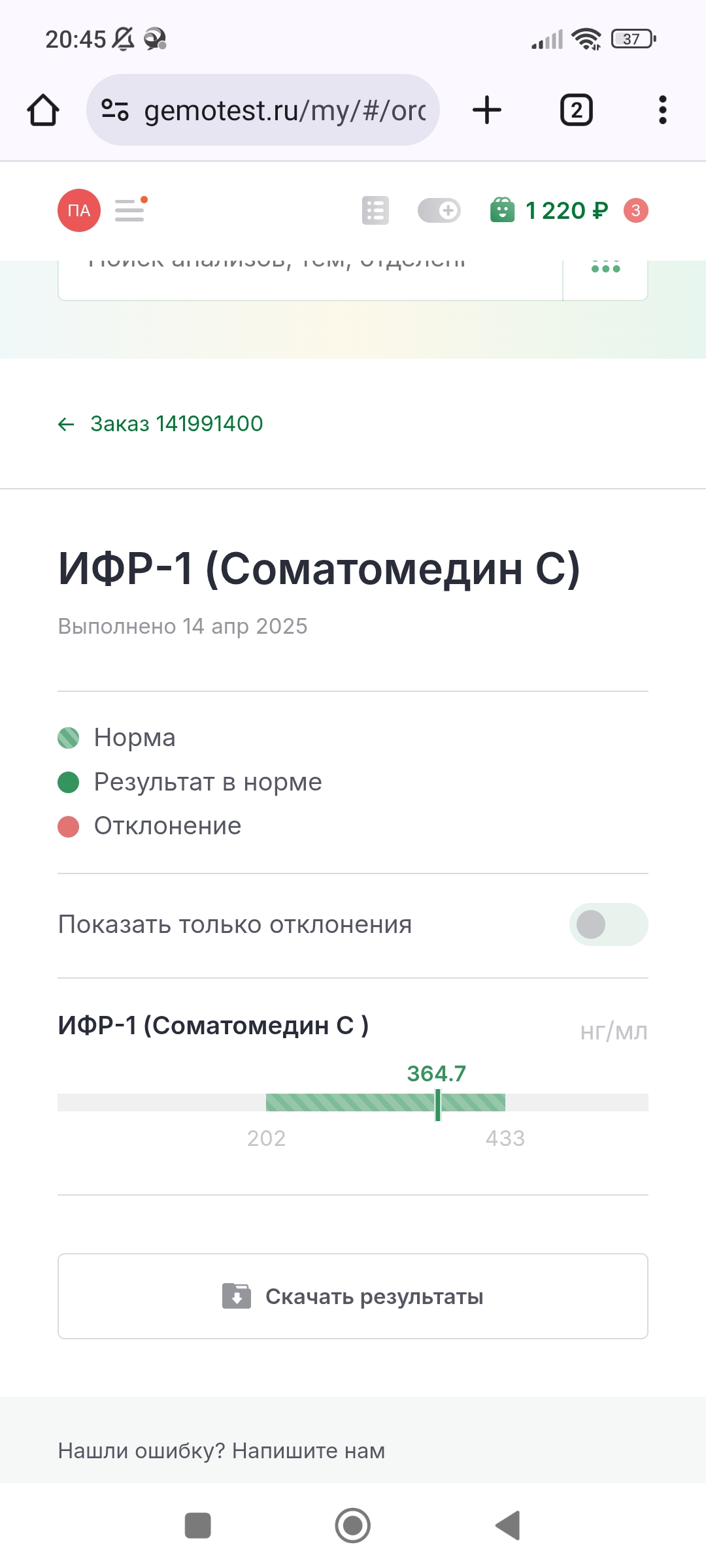
Task: Open the hamburger menu with notification dot
Action: pyautogui.click(x=131, y=210)
